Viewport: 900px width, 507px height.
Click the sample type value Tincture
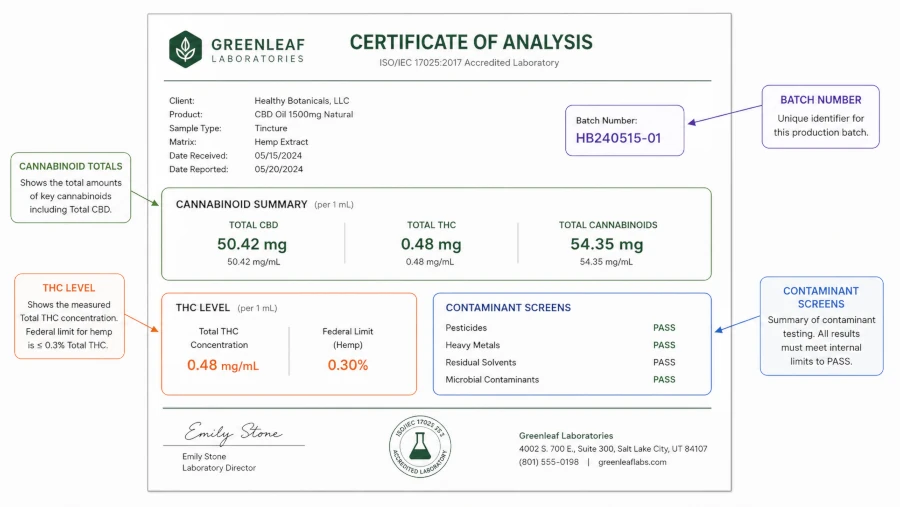pos(271,128)
